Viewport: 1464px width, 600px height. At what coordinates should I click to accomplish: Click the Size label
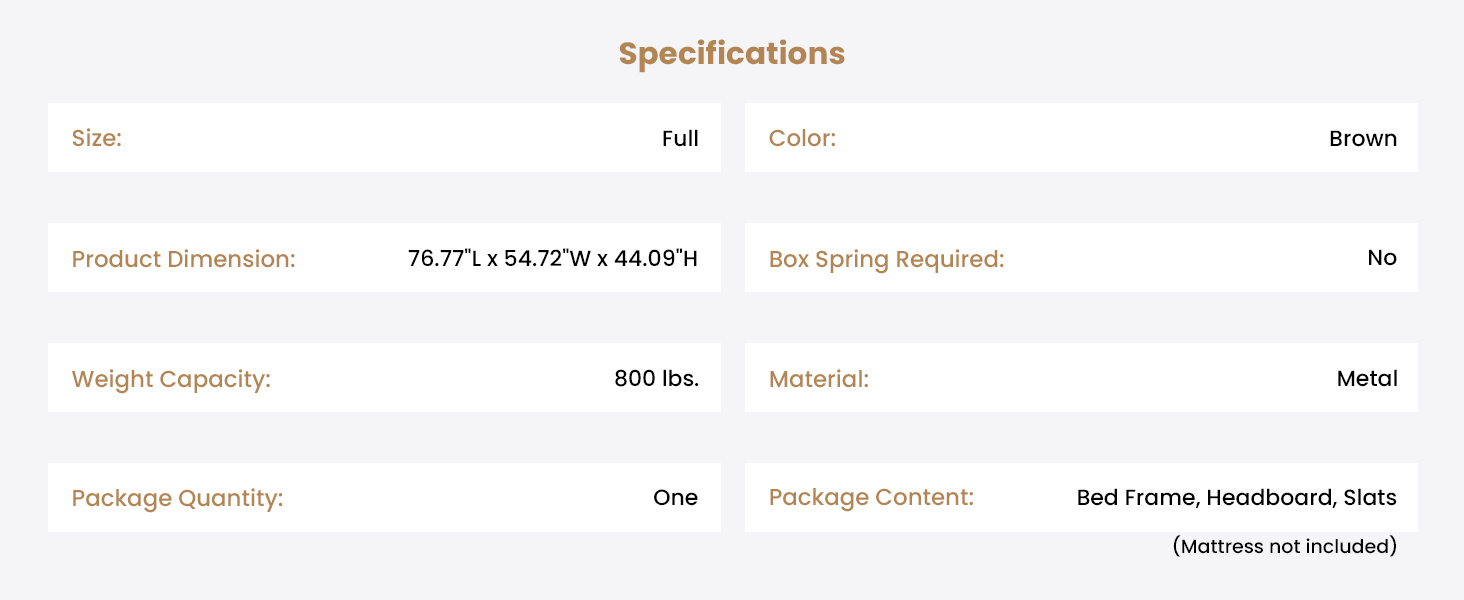point(96,138)
